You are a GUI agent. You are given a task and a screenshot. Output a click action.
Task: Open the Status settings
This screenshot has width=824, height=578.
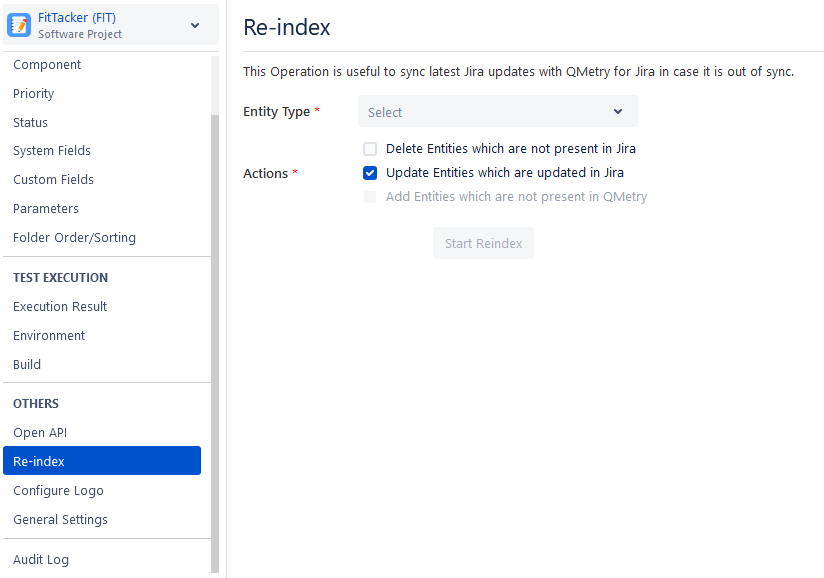(30, 122)
